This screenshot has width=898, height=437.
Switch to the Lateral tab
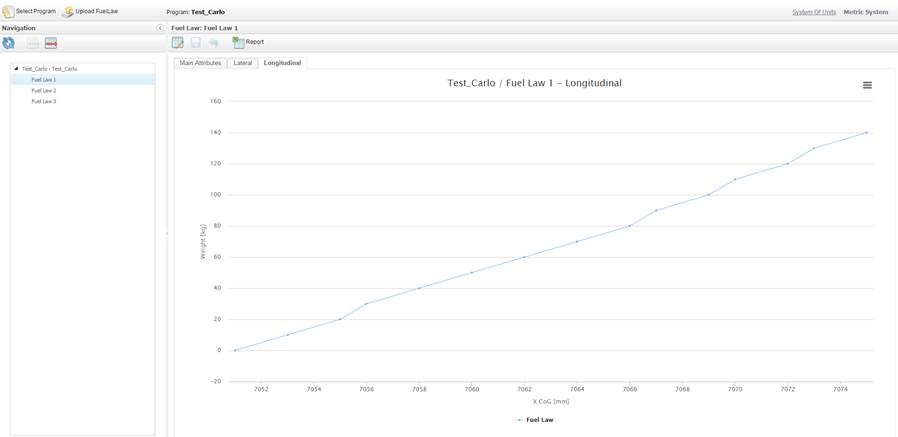[x=243, y=63]
